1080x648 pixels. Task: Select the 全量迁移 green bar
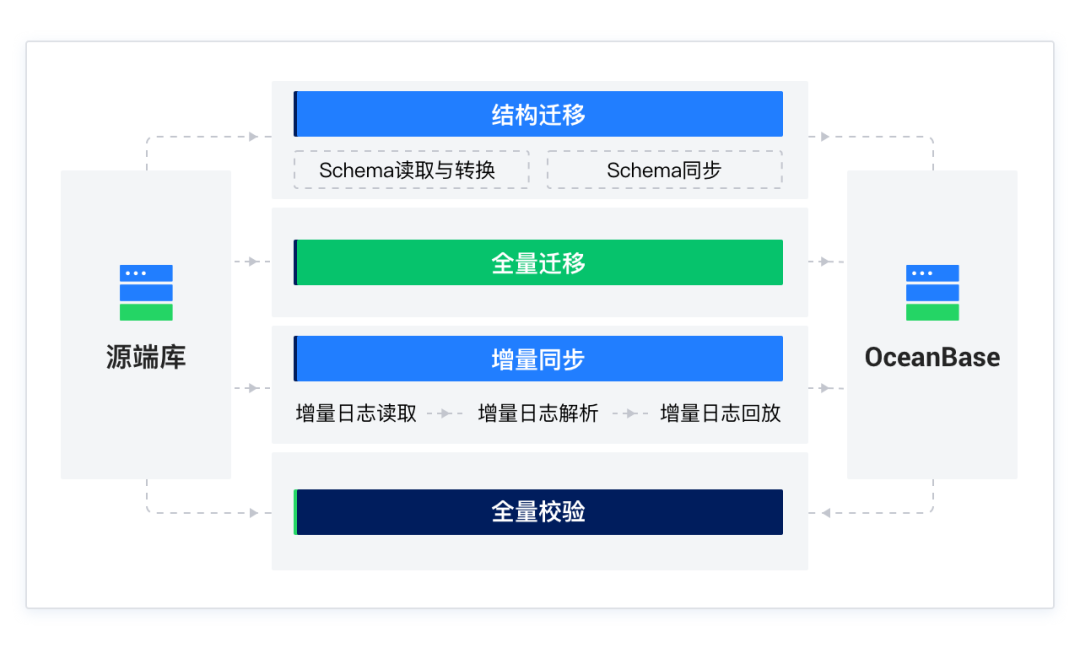pos(538,262)
